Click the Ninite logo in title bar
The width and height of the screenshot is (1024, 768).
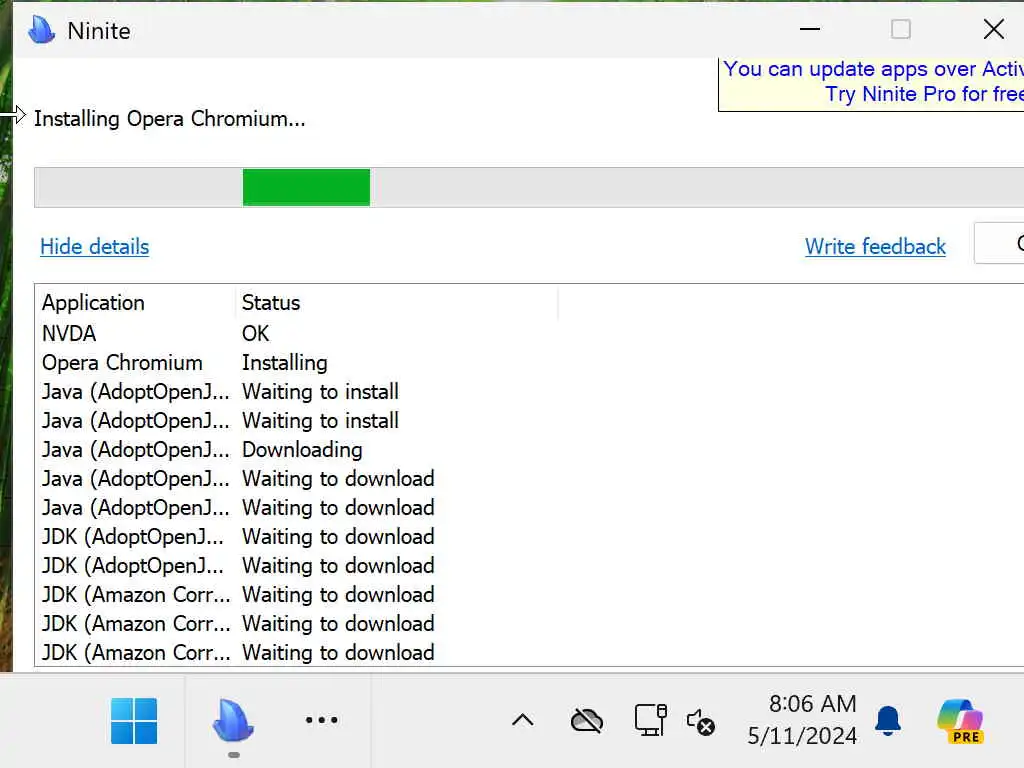point(42,30)
